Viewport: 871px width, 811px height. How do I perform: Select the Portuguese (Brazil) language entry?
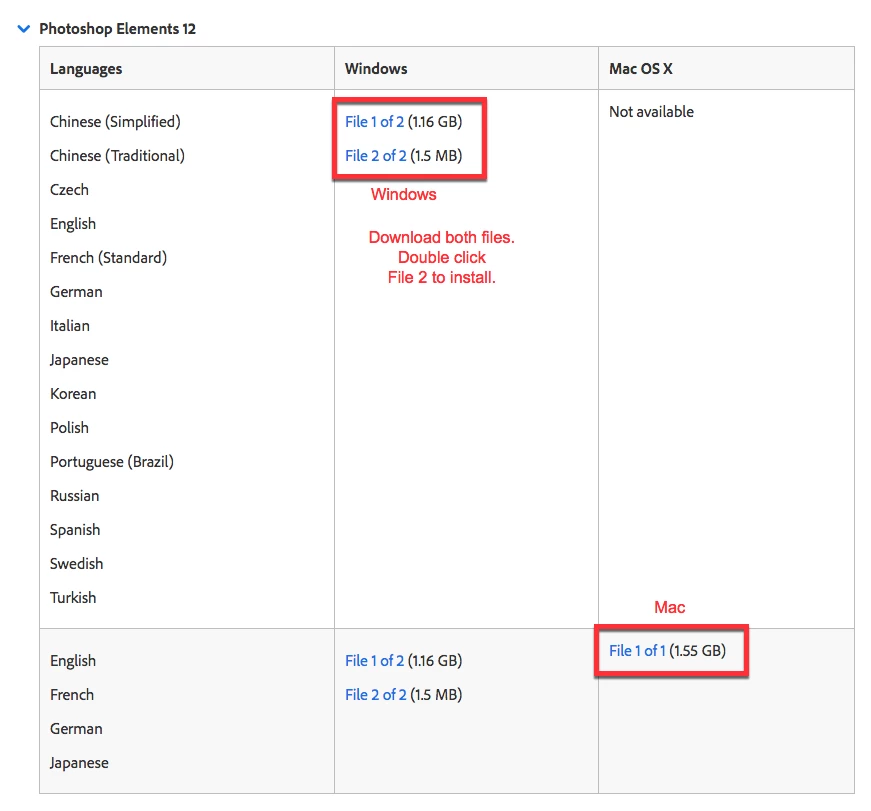(112, 462)
